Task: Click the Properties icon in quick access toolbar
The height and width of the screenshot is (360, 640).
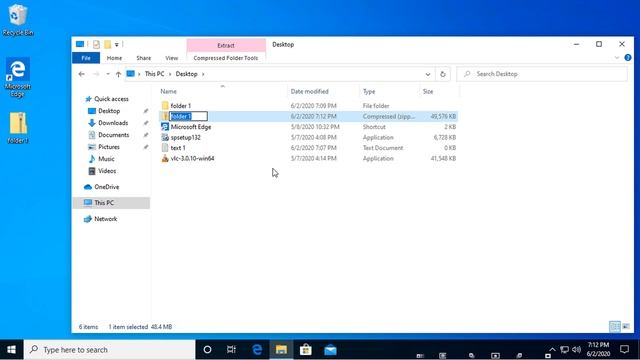Action: 96,44
